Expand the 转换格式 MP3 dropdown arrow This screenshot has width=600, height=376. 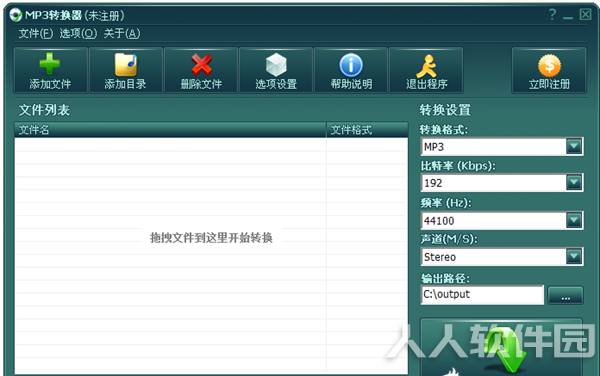(574, 146)
